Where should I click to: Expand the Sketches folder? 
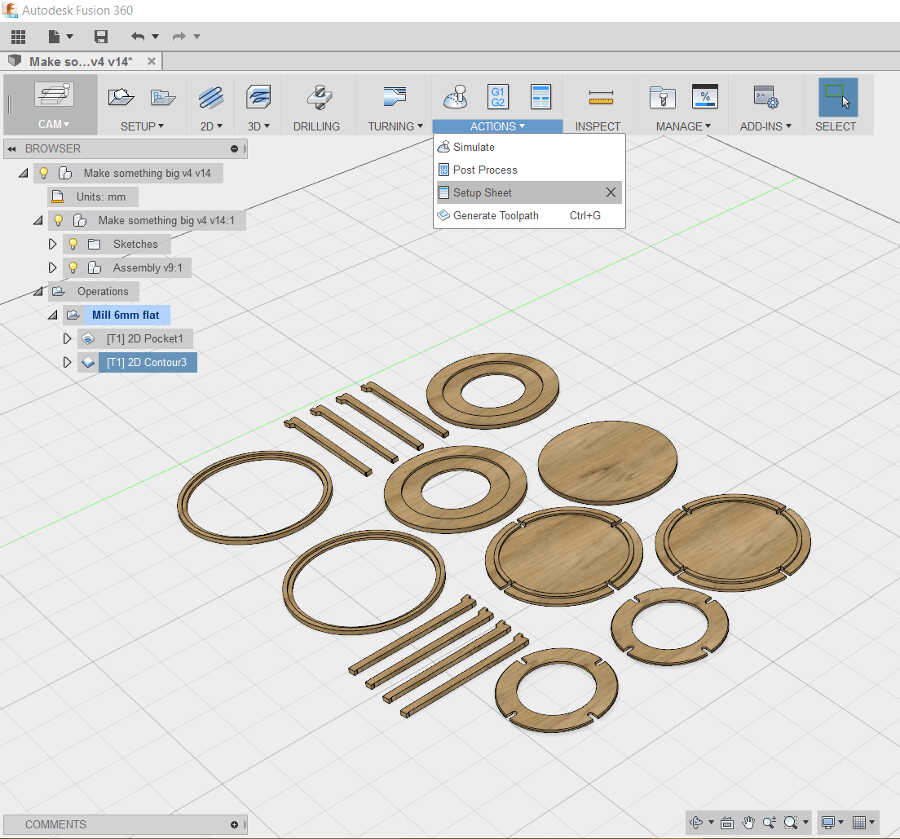coord(52,244)
